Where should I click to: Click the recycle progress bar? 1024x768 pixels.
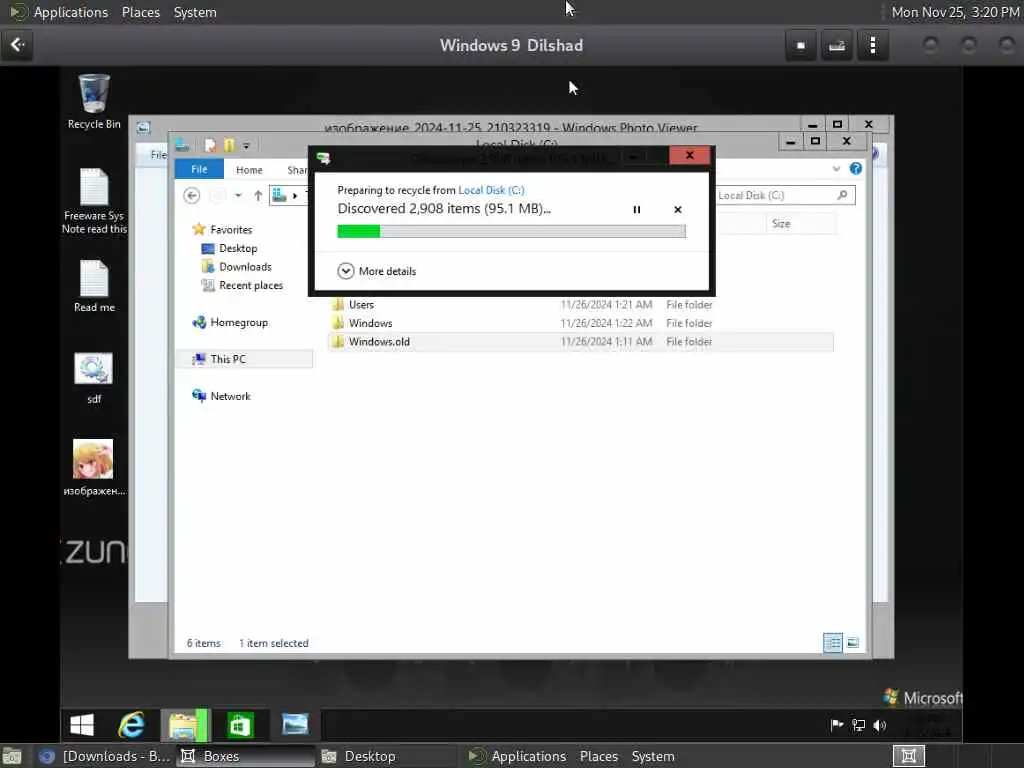pyautogui.click(x=511, y=231)
